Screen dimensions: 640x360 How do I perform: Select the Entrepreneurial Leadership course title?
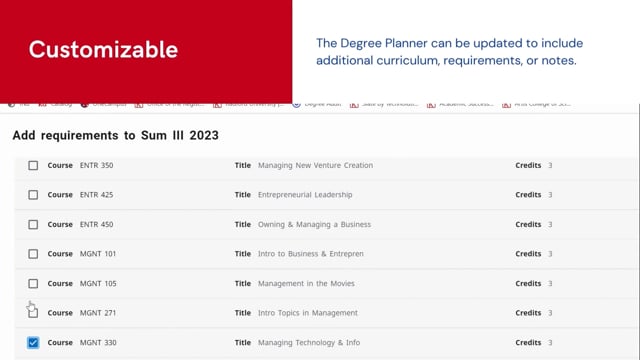305,195
